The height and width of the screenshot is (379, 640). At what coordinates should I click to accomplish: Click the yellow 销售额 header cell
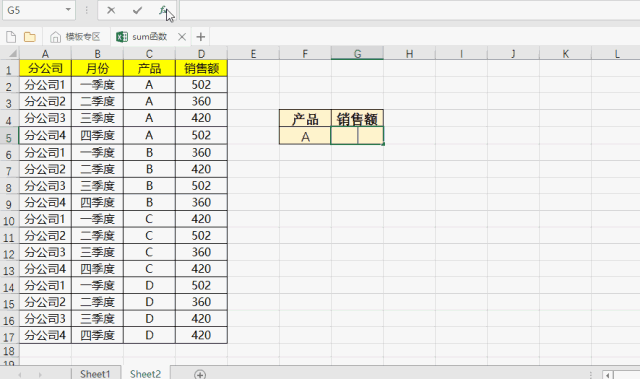pos(201,68)
